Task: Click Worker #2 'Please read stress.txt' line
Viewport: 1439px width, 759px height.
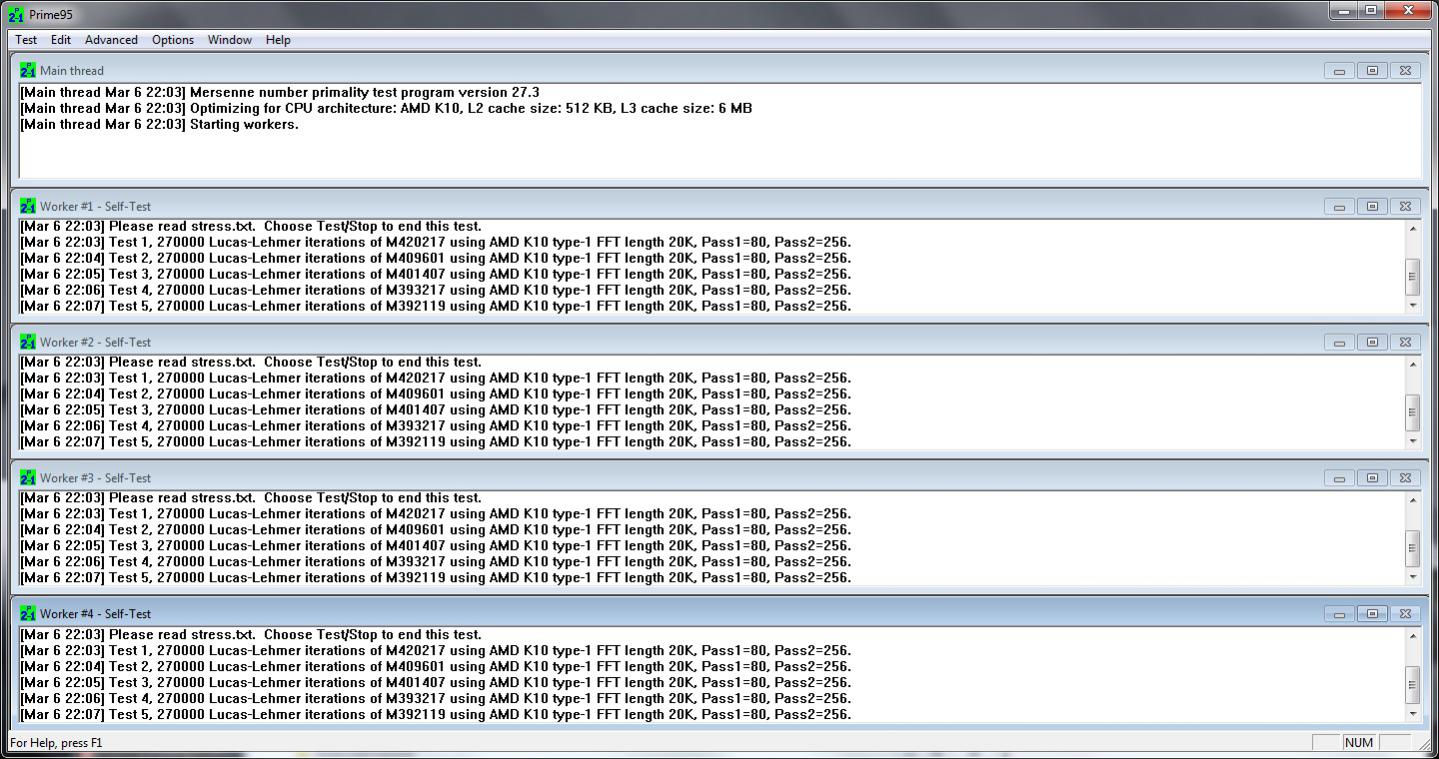Action: click(251, 362)
